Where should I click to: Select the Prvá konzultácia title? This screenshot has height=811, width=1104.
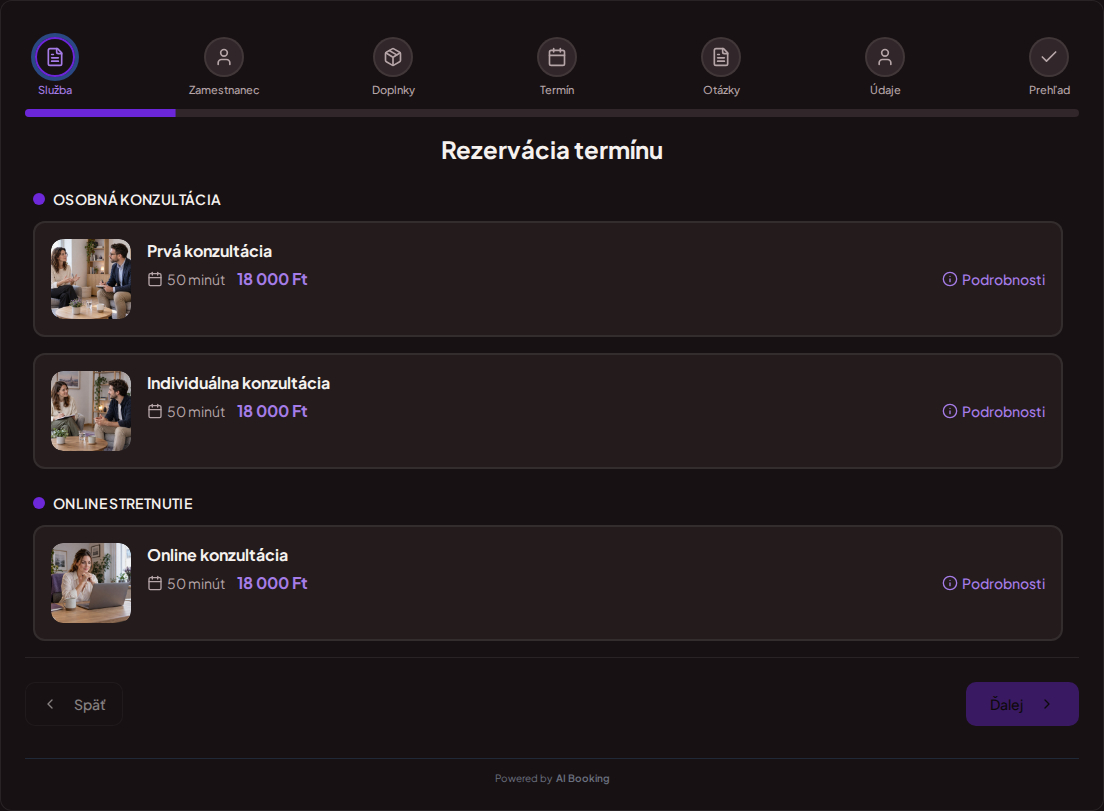(x=209, y=251)
